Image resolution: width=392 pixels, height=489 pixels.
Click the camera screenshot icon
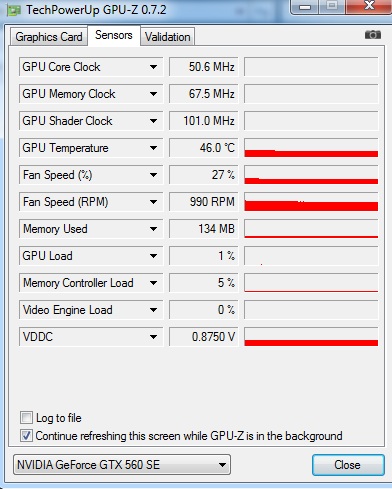[373, 35]
